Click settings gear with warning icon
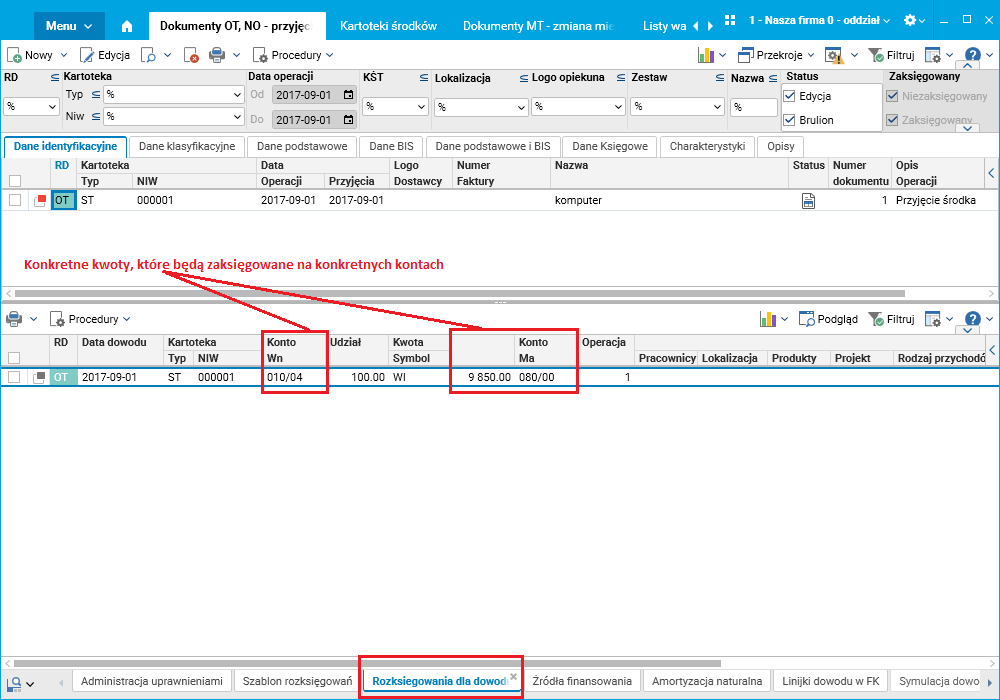The width and height of the screenshot is (1000, 700). pyautogui.click(x=834, y=55)
